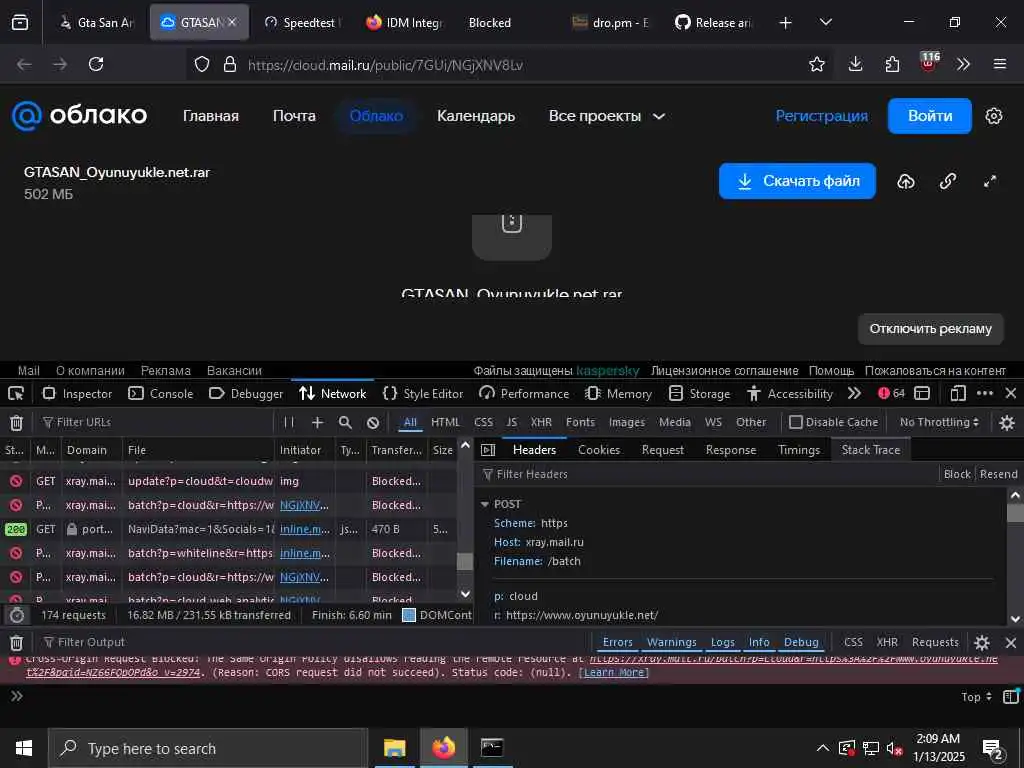Open the extensions puzzle-piece icon
The height and width of the screenshot is (768, 1024).
(x=892, y=64)
